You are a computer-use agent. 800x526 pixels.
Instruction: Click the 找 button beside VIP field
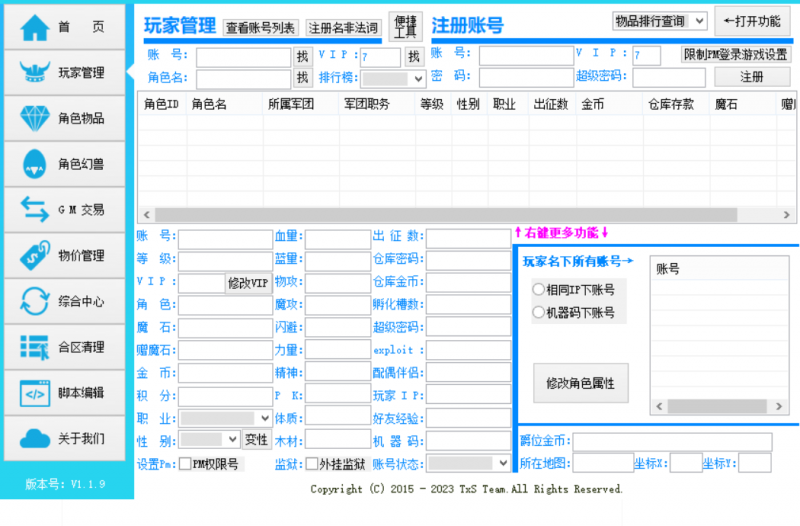coord(414,56)
